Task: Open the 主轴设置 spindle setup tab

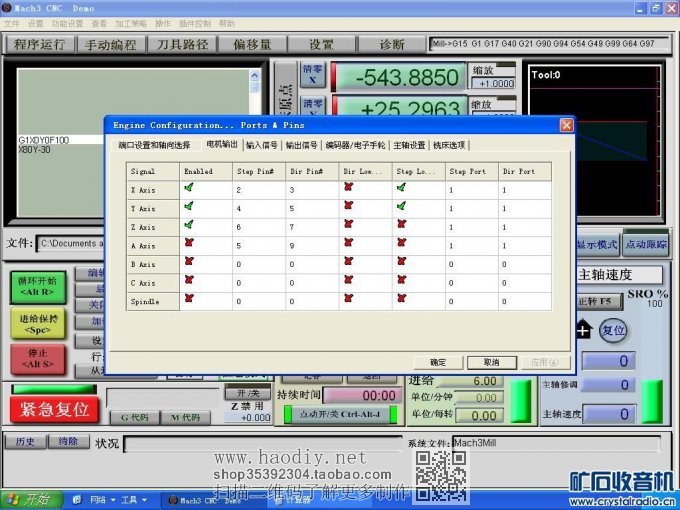Action: [409, 145]
